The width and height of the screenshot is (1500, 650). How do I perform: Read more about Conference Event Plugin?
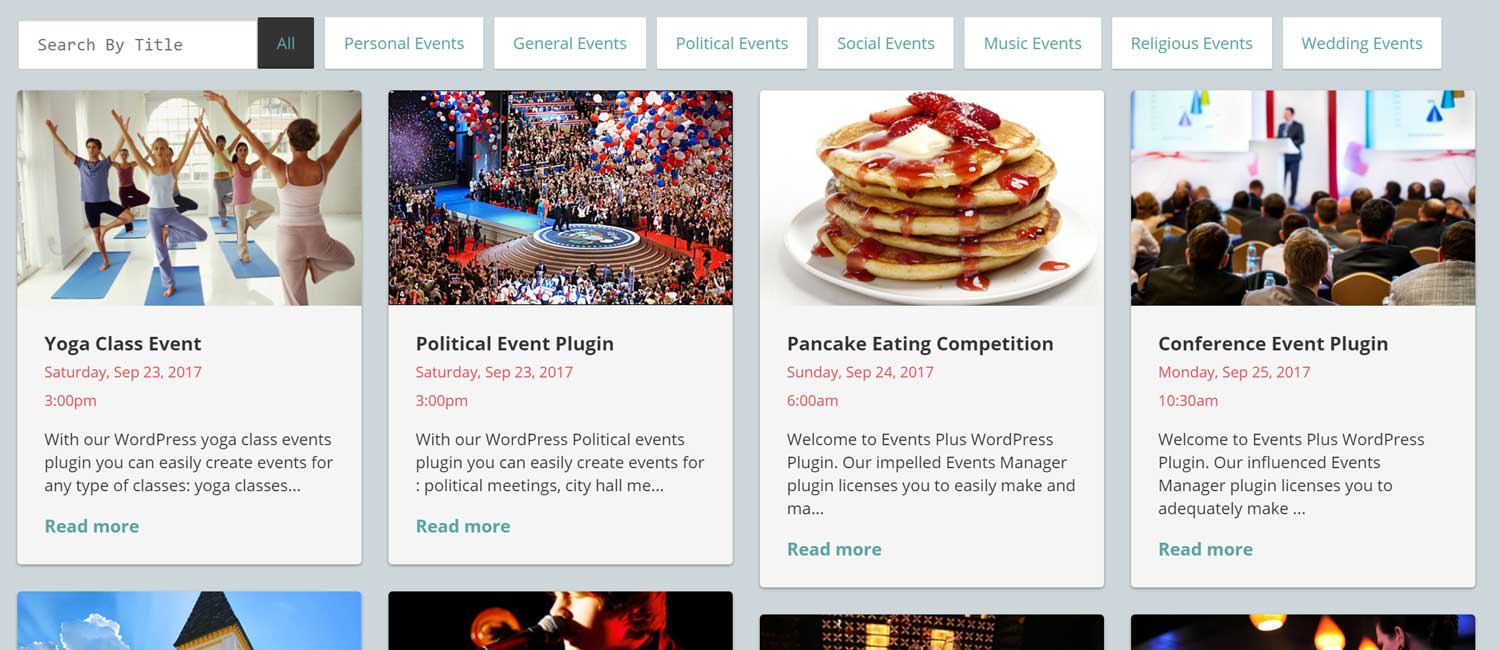point(1205,550)
